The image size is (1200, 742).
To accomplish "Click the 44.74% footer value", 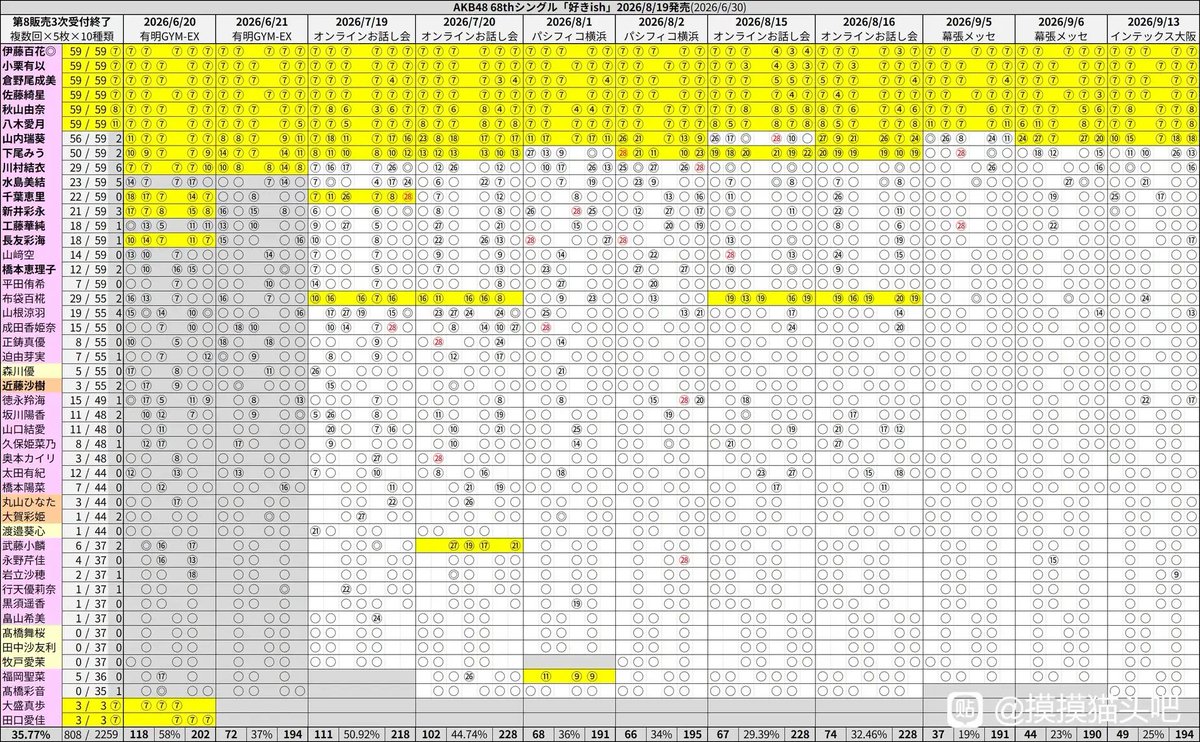I will point(469,734).
